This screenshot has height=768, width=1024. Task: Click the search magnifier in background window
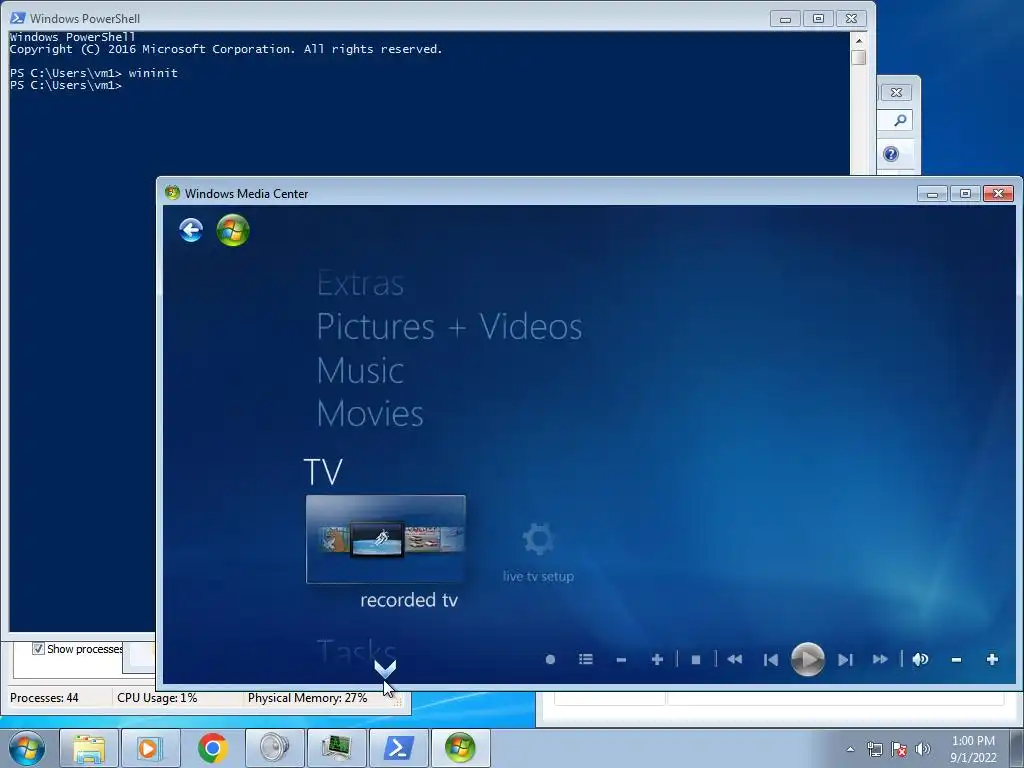900,120
